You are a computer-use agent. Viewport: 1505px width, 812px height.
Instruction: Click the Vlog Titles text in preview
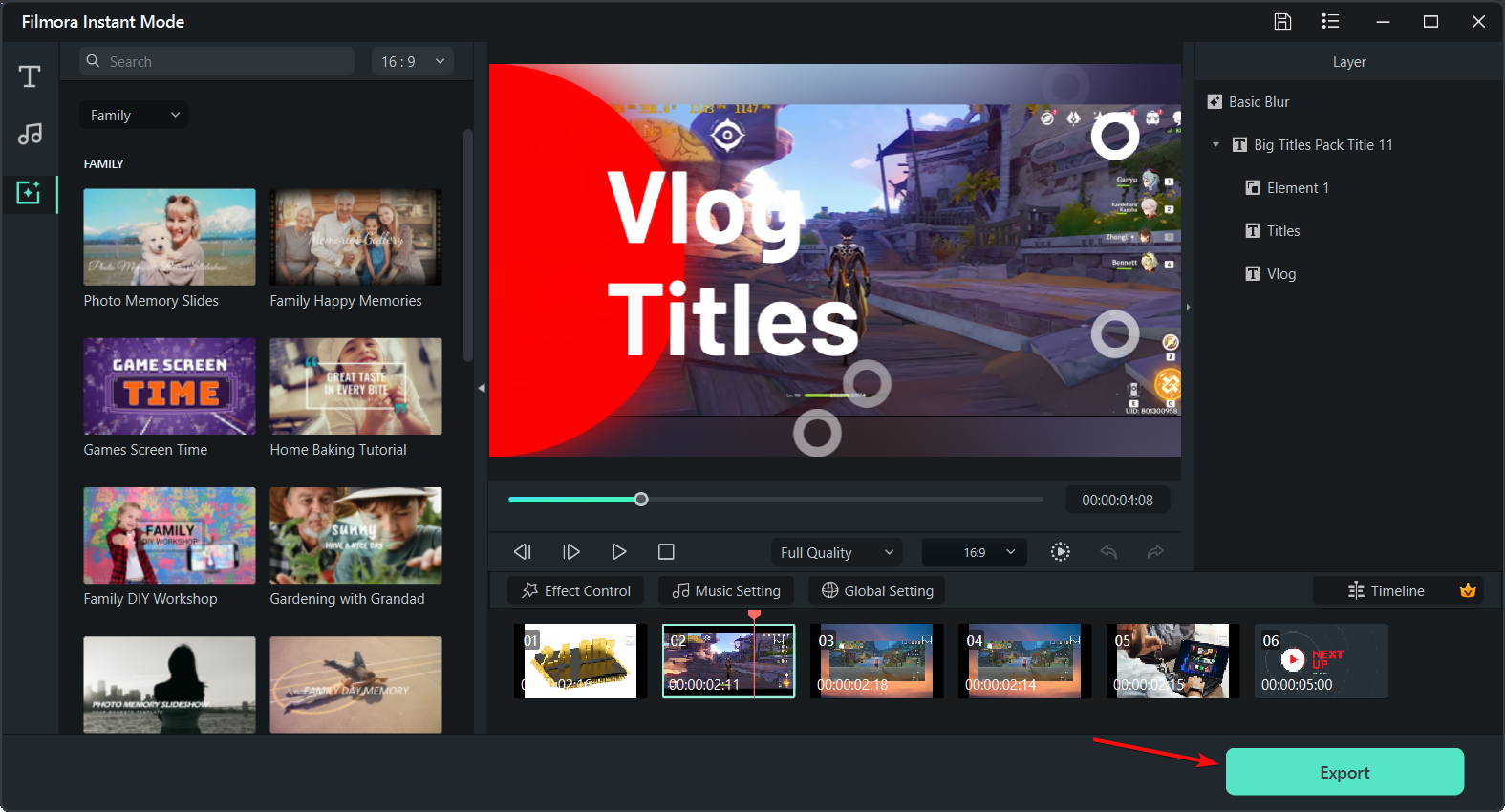pos(733,263)
